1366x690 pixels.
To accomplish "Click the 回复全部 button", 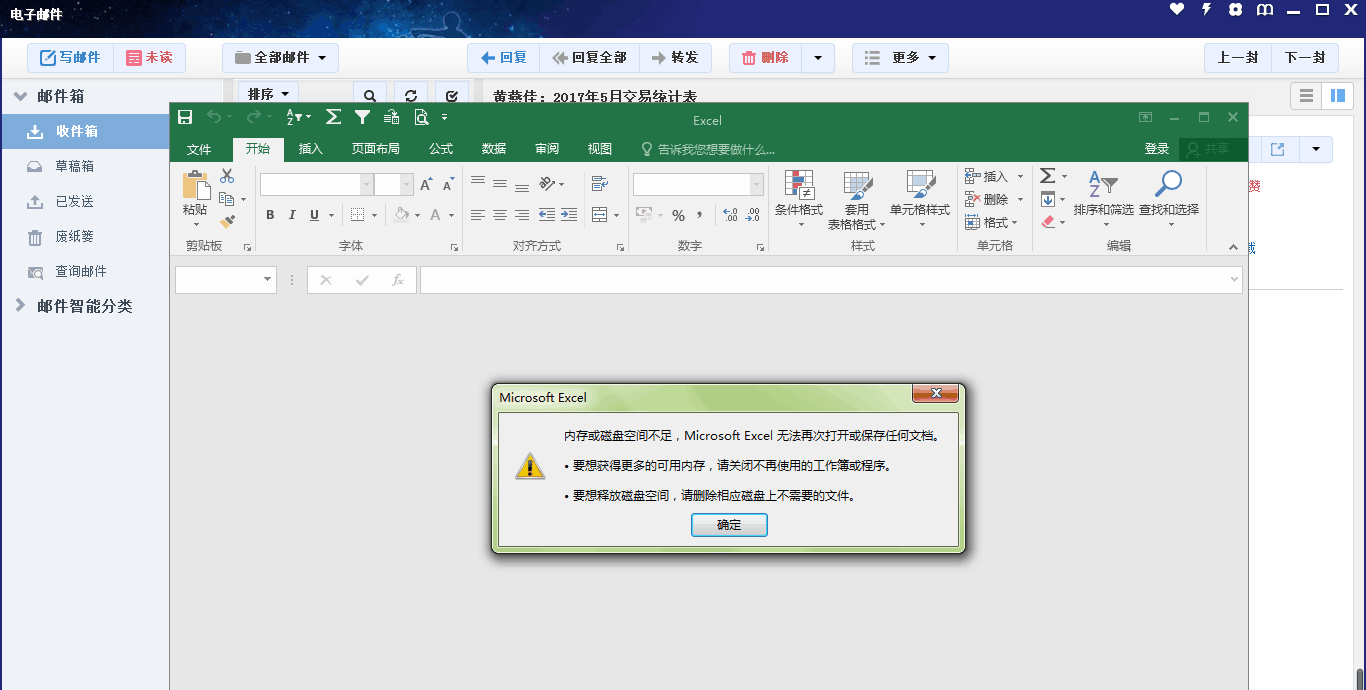I will click(590, 58).
